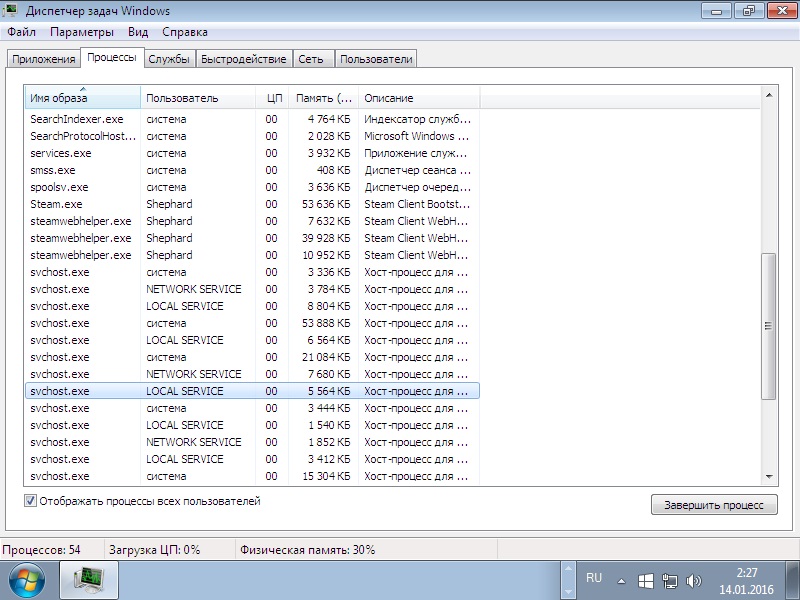The width and height of the screenshot is (800, 600).
Task: Click the Show desktop strip in the taskbar
Action: (793, 581)
